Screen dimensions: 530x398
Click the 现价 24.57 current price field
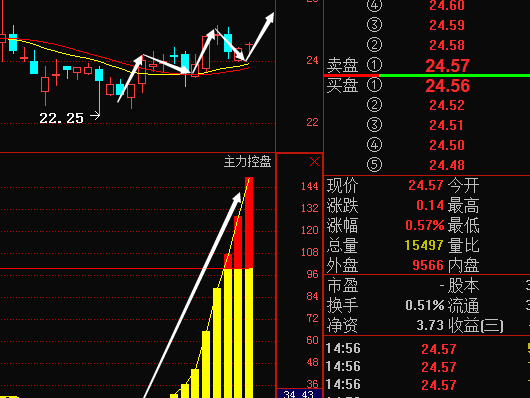pyautogui.click(x=426, y=185)
